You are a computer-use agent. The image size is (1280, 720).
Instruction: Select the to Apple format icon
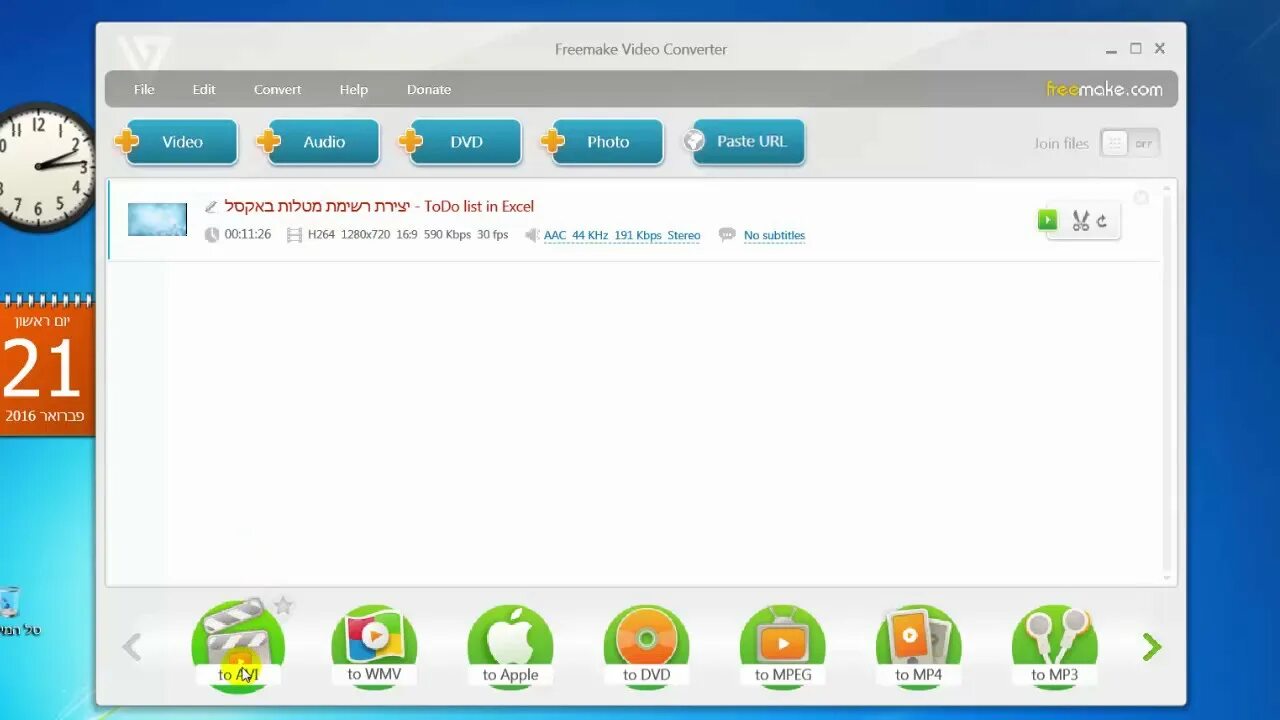[x=510, y=645]
